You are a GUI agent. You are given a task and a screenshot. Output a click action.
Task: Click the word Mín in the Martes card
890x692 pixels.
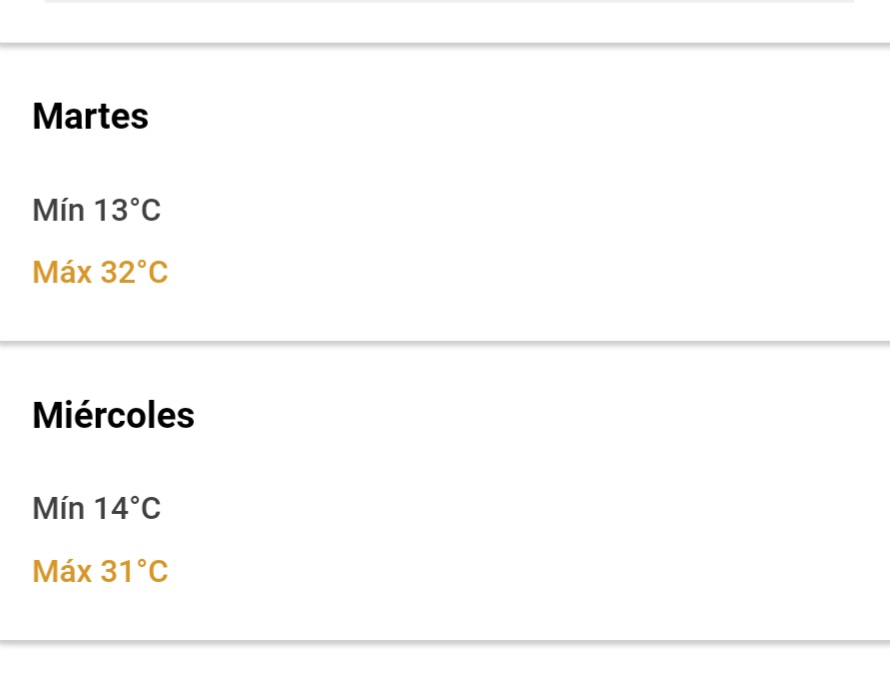[x=58, y=210]
